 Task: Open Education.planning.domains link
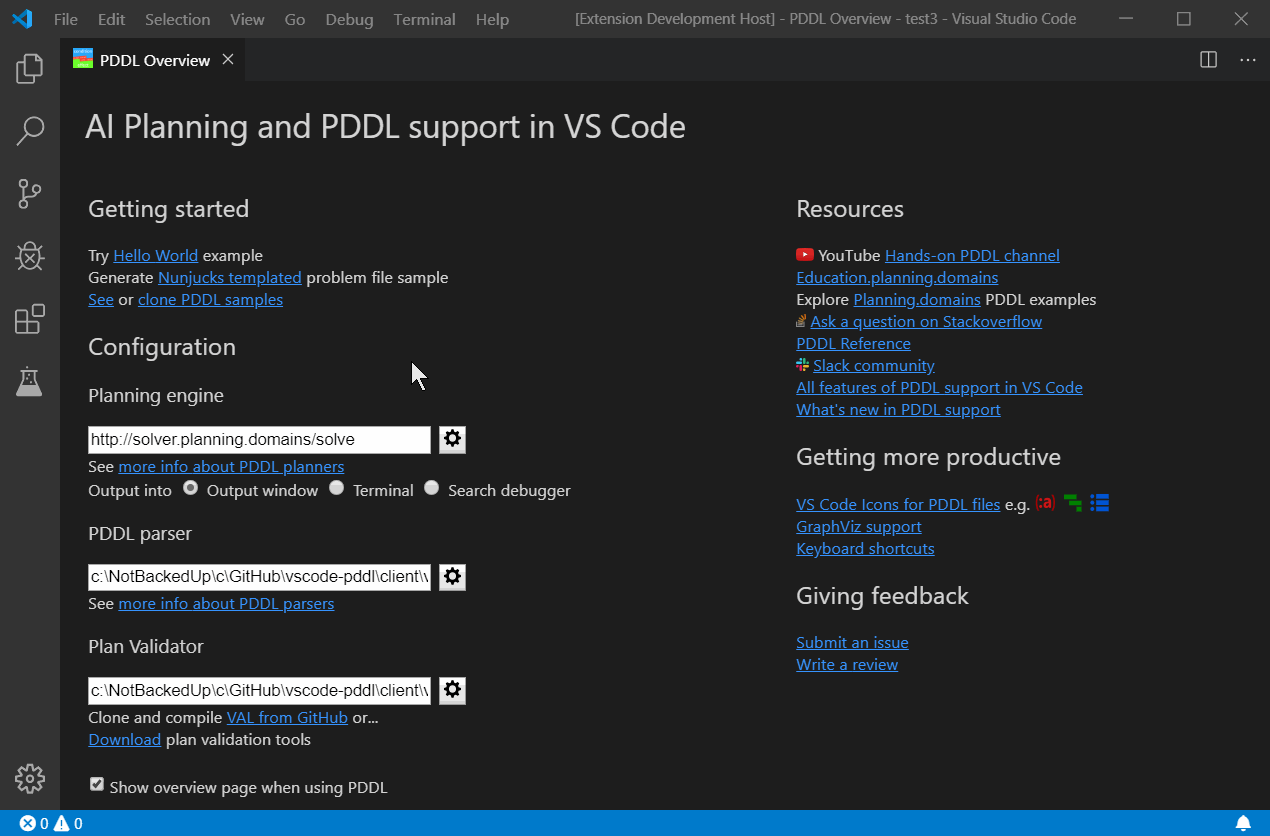point(897,277)
